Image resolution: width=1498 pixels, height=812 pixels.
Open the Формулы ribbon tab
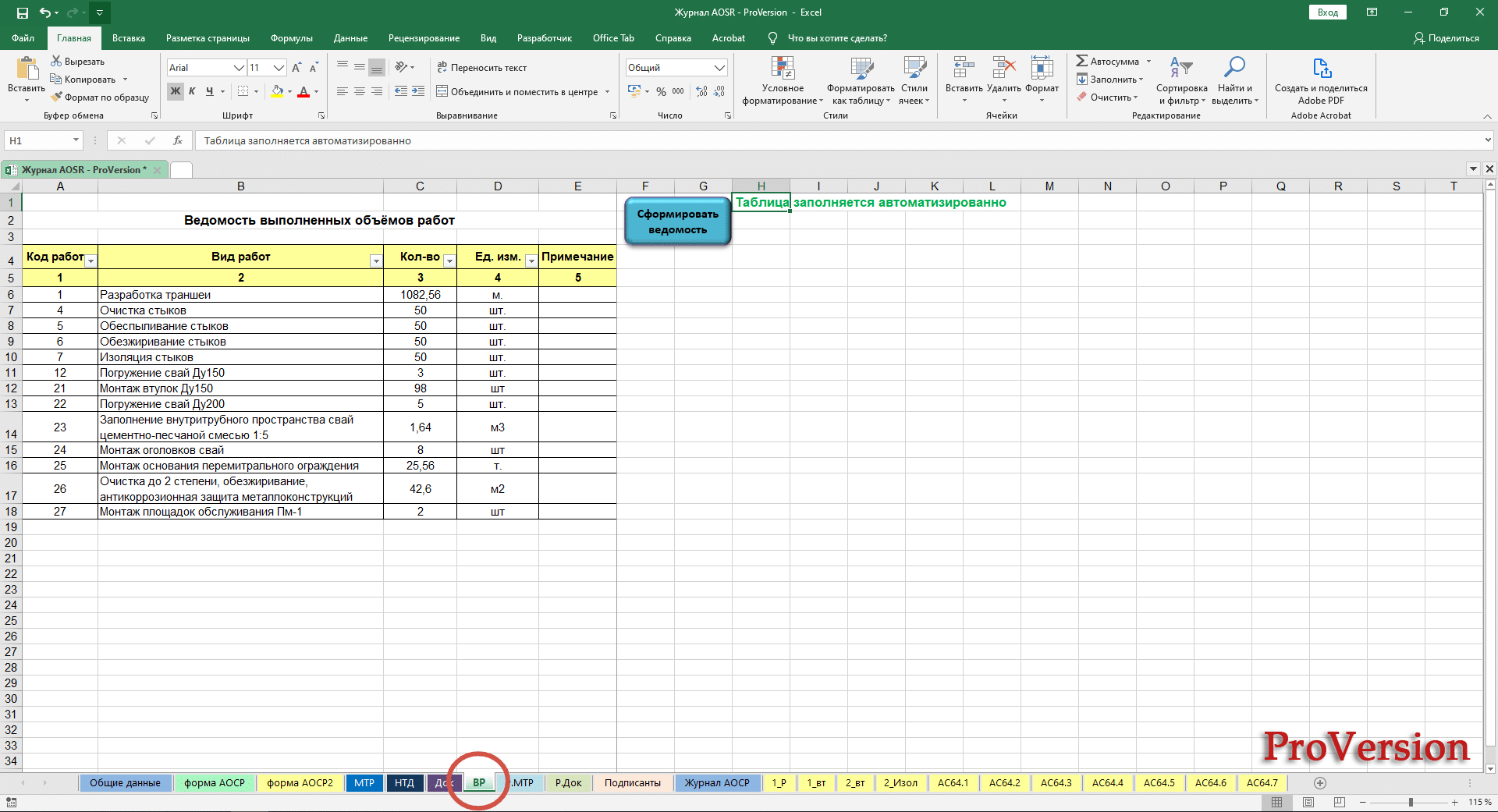pyautogui.click(x=291, y=38)
